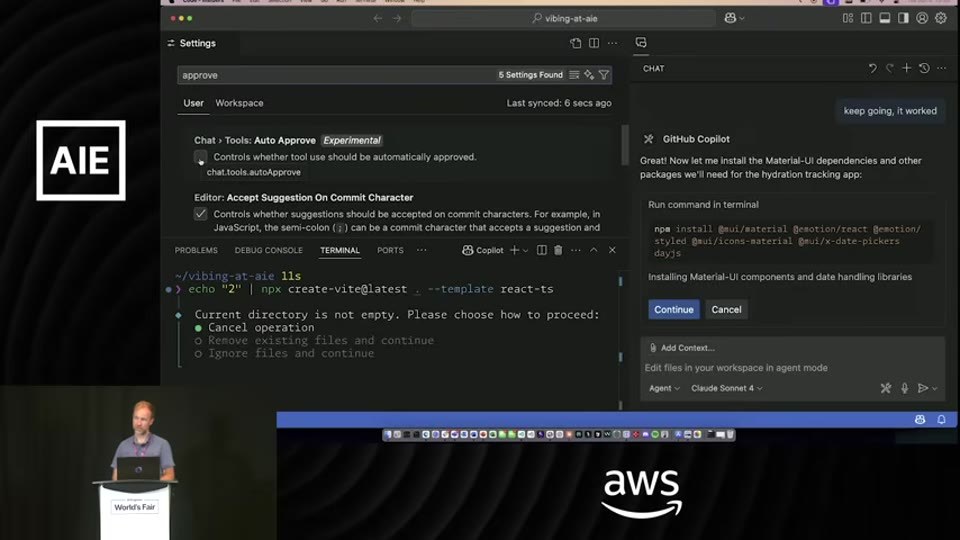Go back using the title bar arrow

(x=378, y=18)
